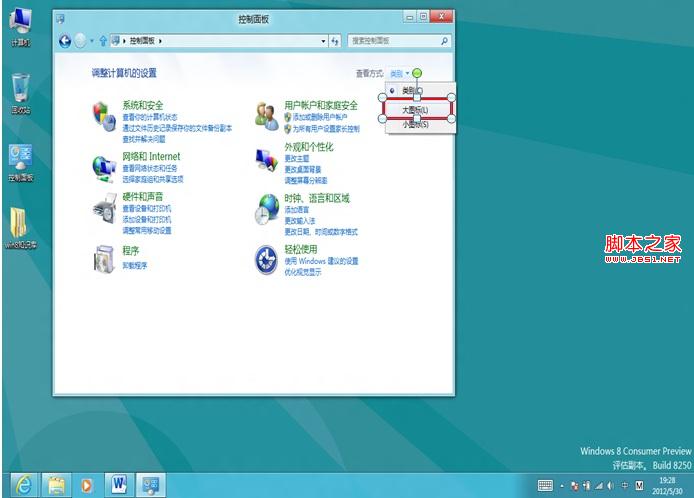This screenshot has height=498, width=694.
Task: Click 卸载程序 link
Action: (135, 266)
